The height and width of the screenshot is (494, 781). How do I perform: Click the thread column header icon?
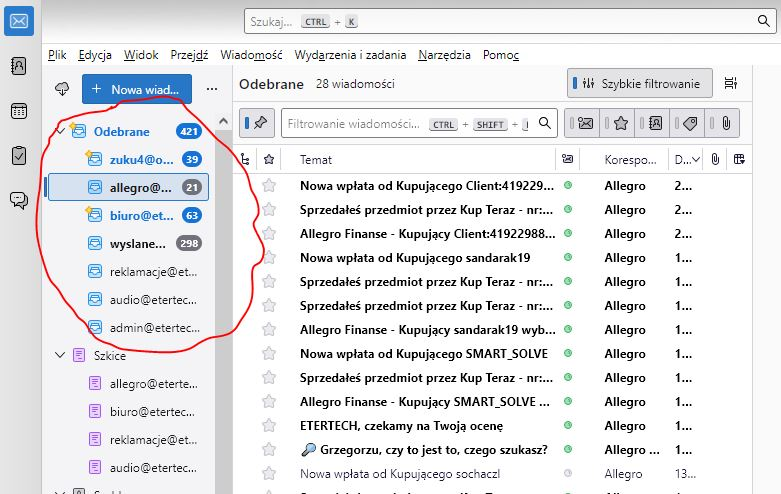tap(245, 159)
